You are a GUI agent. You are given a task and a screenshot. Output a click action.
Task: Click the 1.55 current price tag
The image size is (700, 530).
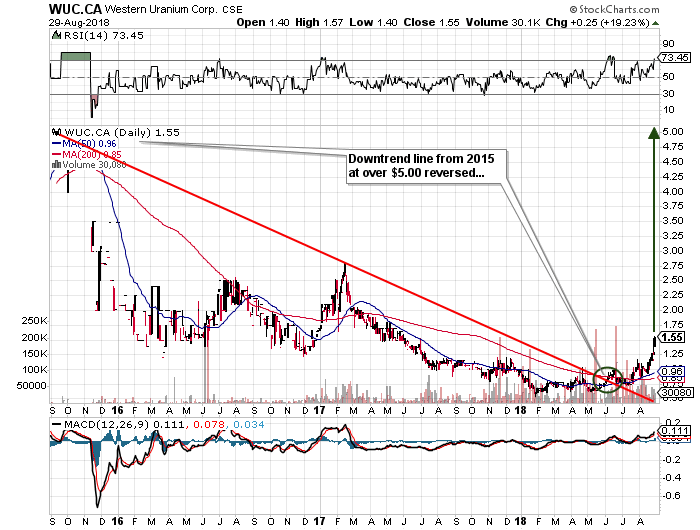[674, 338]
